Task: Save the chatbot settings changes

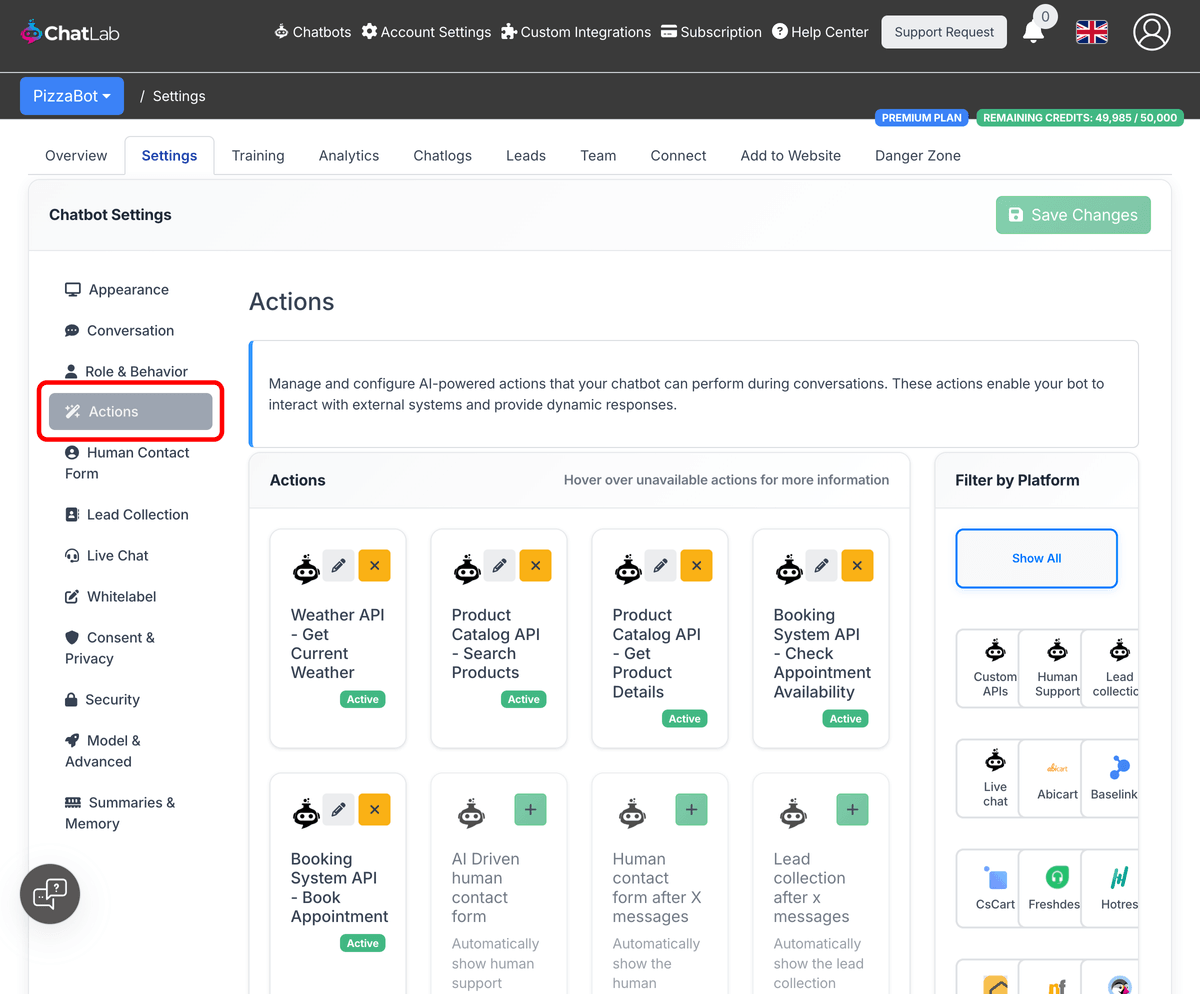Action: [x=1073, y=215]
